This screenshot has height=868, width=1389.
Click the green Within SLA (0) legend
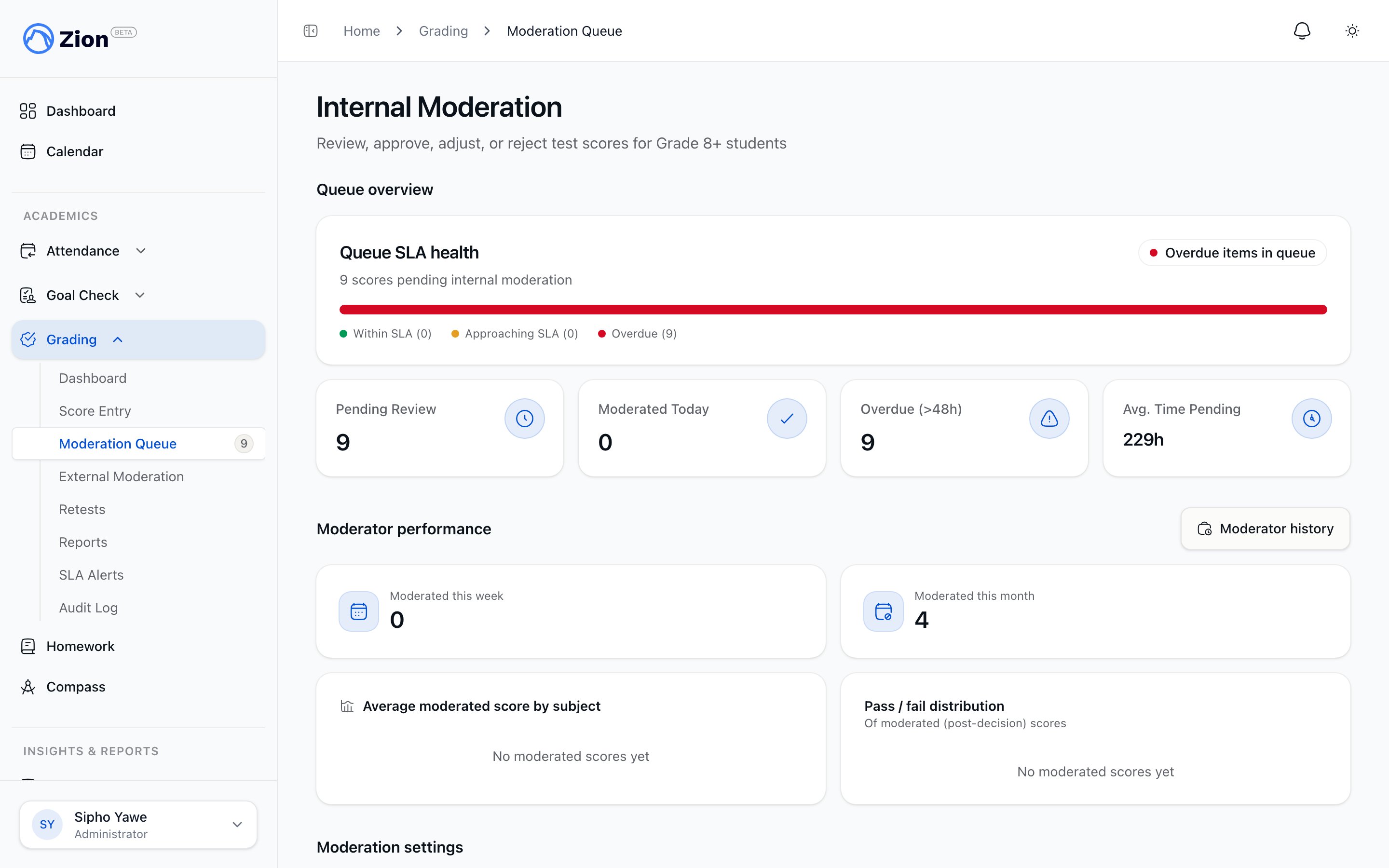click(386, 334)
